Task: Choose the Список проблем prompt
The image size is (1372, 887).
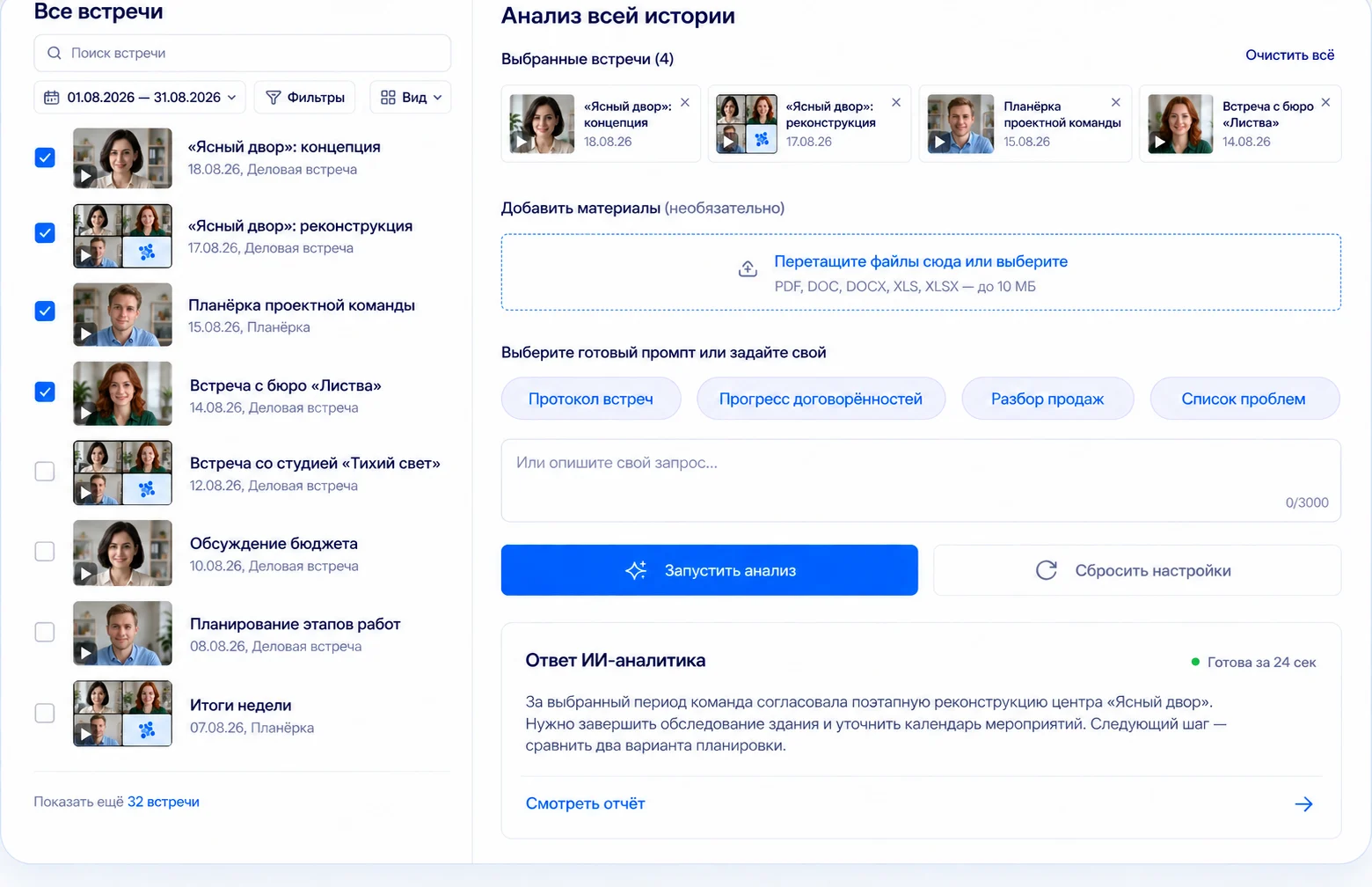Action: 1244,399
